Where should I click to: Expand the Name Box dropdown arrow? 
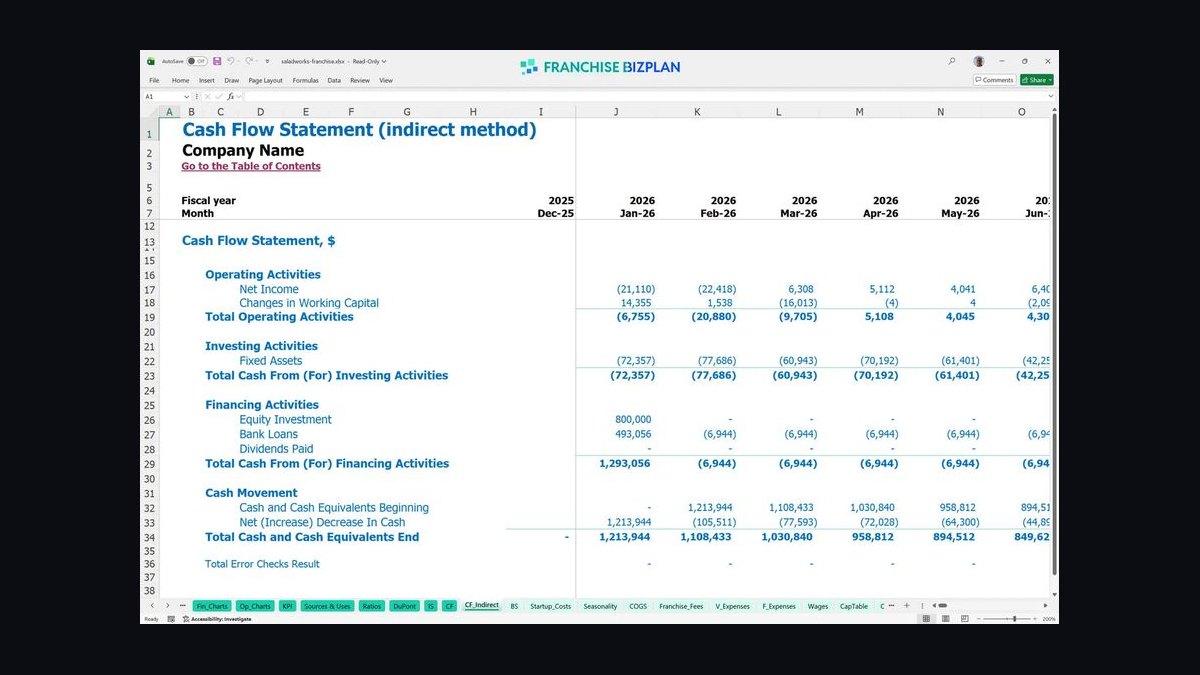click(187, 96)
